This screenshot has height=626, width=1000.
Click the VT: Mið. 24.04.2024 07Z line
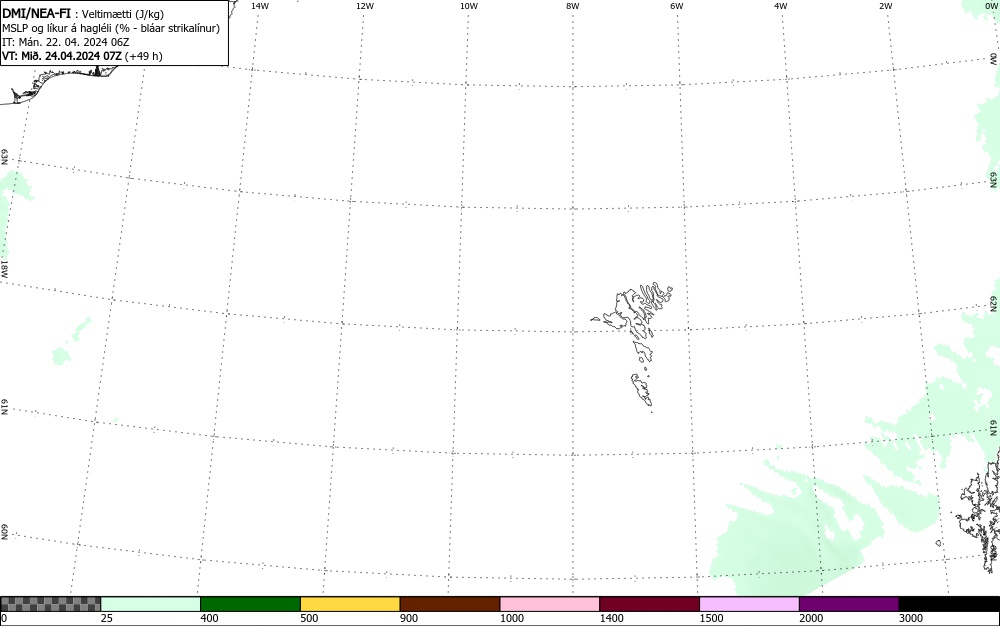point(82,56)
